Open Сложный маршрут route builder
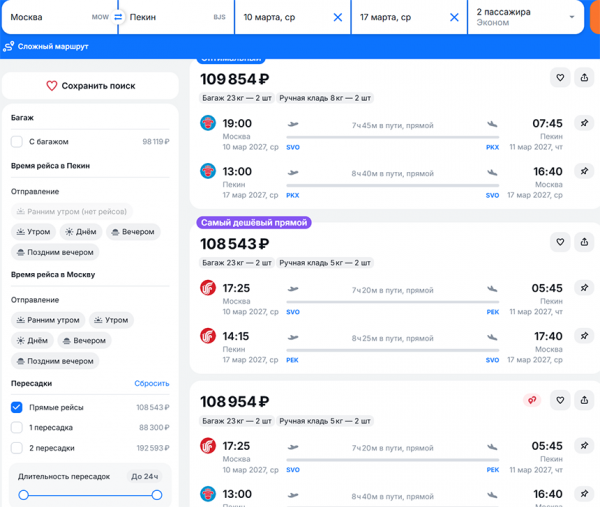 click(x=46, y=47)
